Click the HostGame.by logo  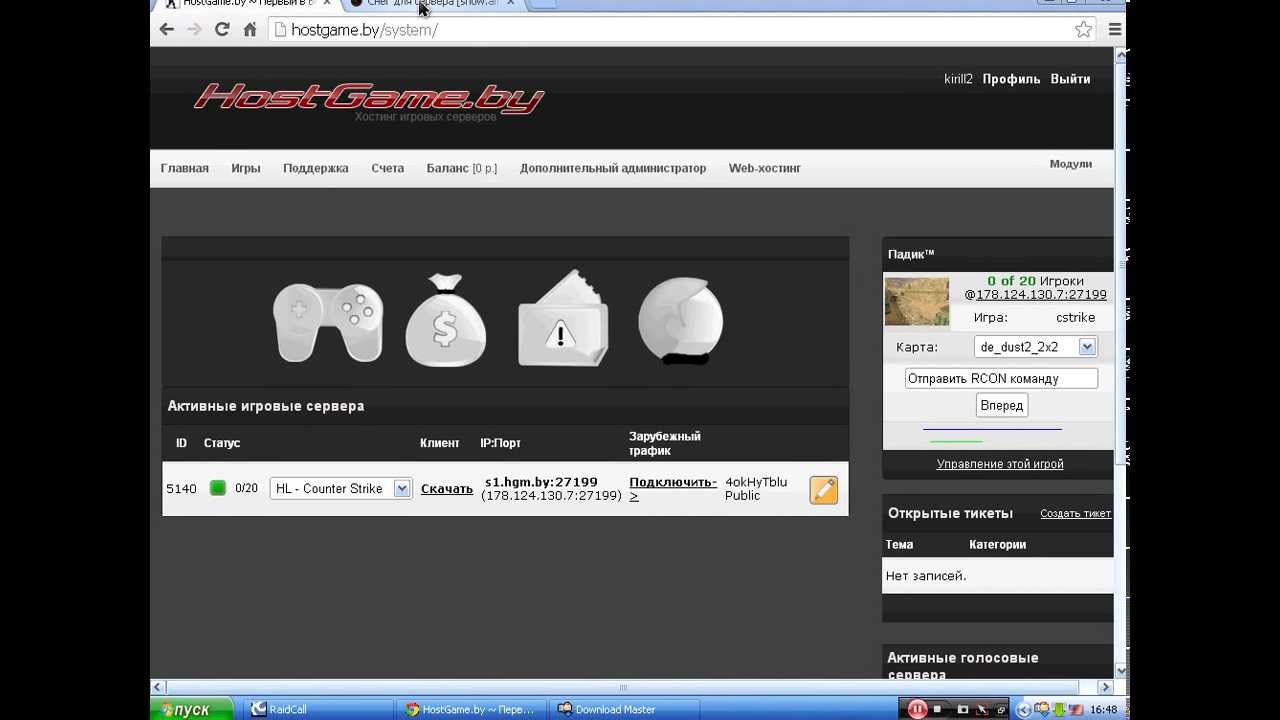point(369,99)
